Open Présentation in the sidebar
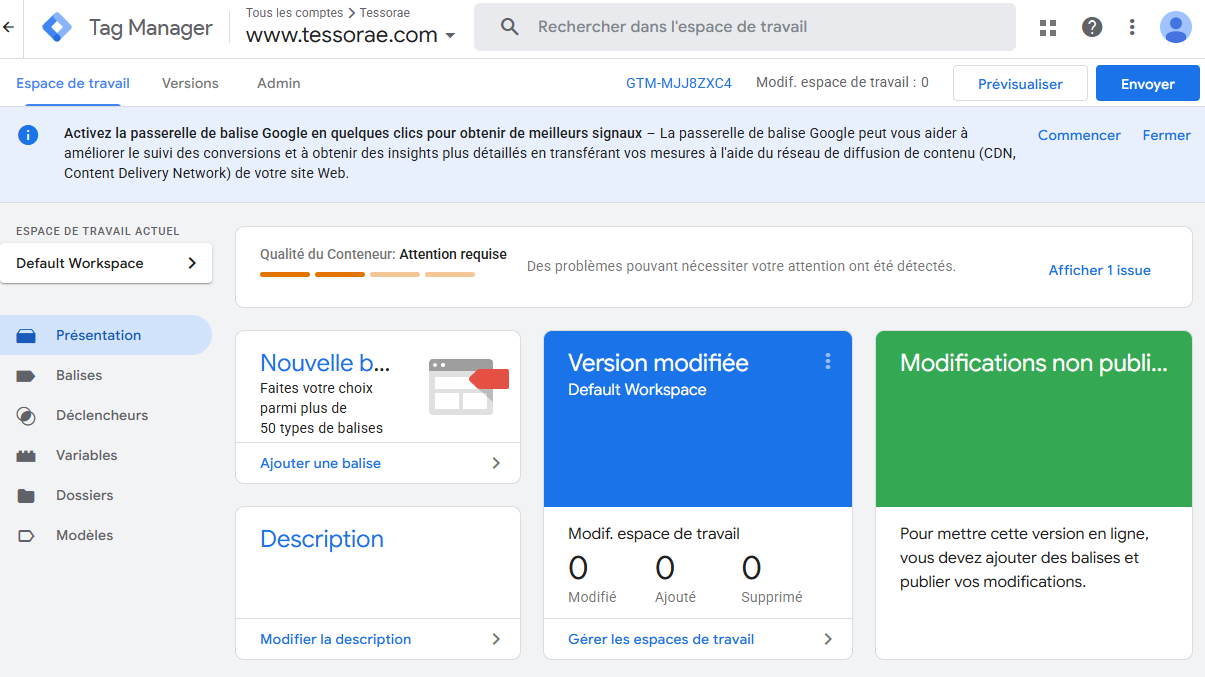 [106, 335]
